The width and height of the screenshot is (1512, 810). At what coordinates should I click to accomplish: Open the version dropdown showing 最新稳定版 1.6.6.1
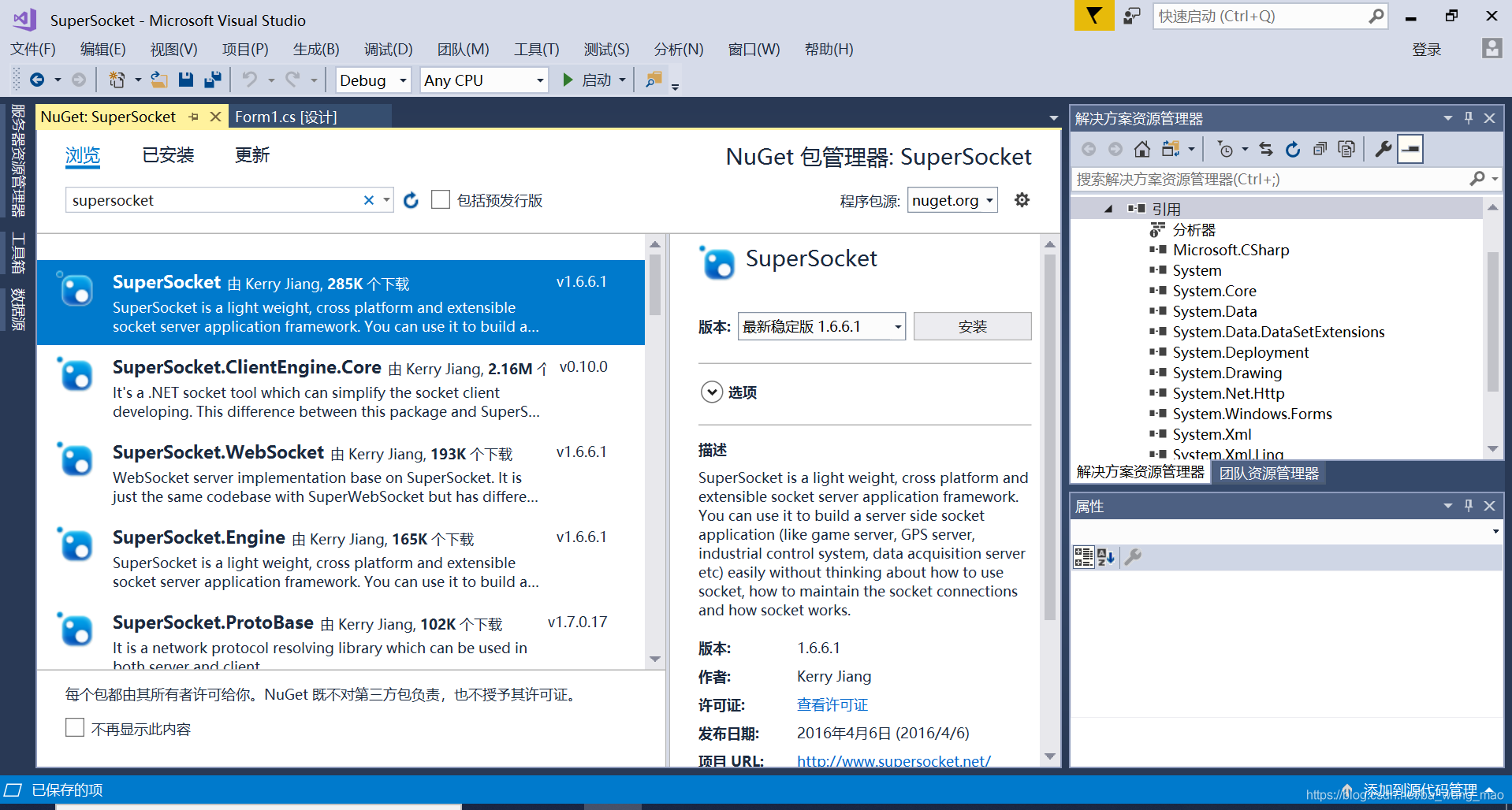[x=820, y=325]
